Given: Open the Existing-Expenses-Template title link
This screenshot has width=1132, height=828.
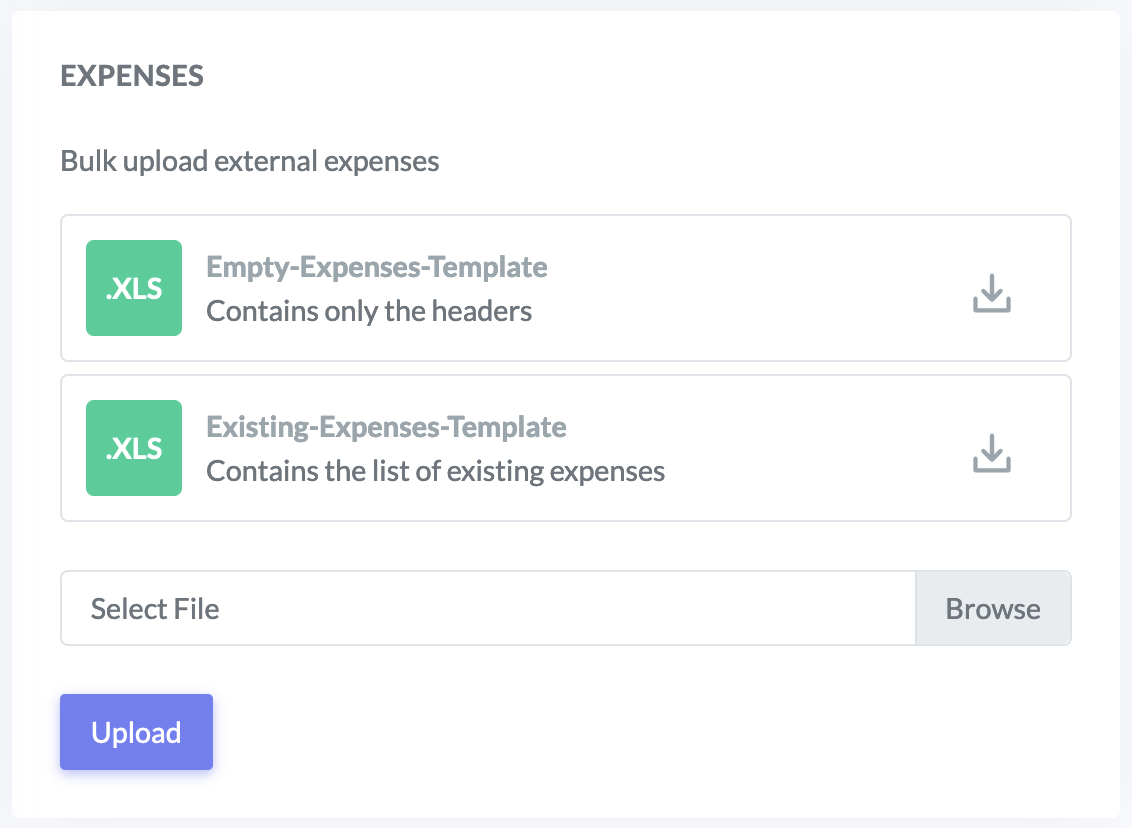Looking at the screenshot, I should 386,428.
